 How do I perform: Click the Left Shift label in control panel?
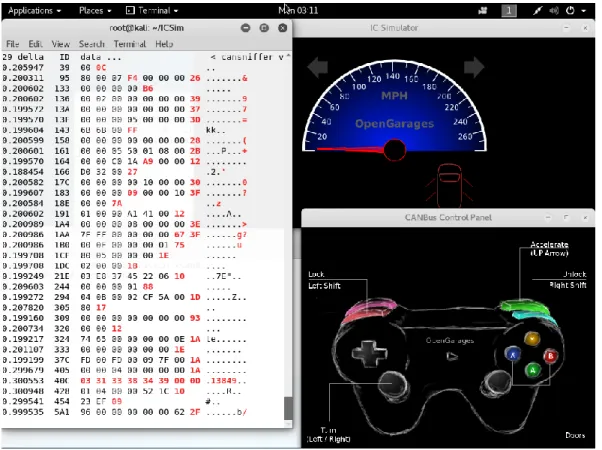[x=324, y=286]
